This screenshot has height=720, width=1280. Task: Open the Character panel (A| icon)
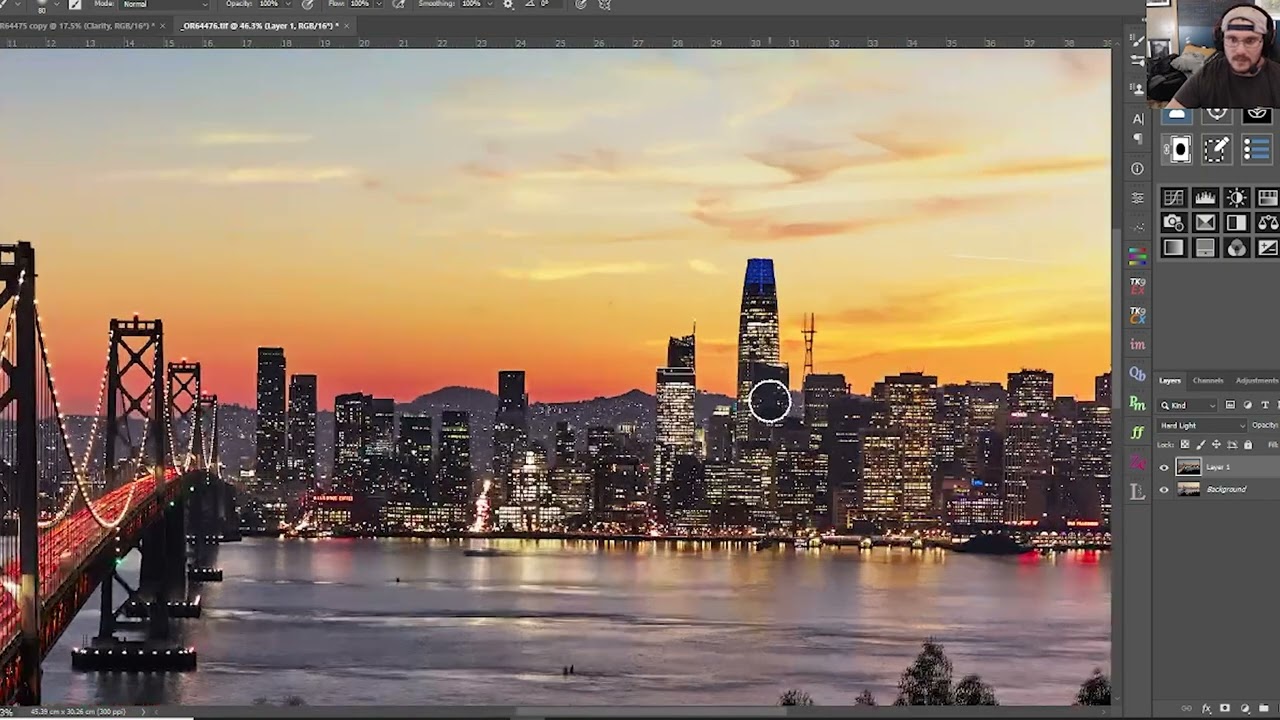coord(1137,119)
